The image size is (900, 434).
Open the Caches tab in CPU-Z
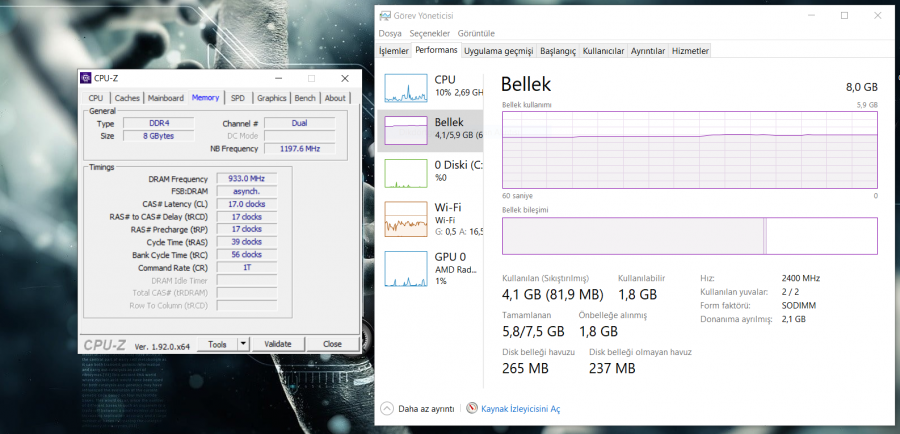coord(127,98)
